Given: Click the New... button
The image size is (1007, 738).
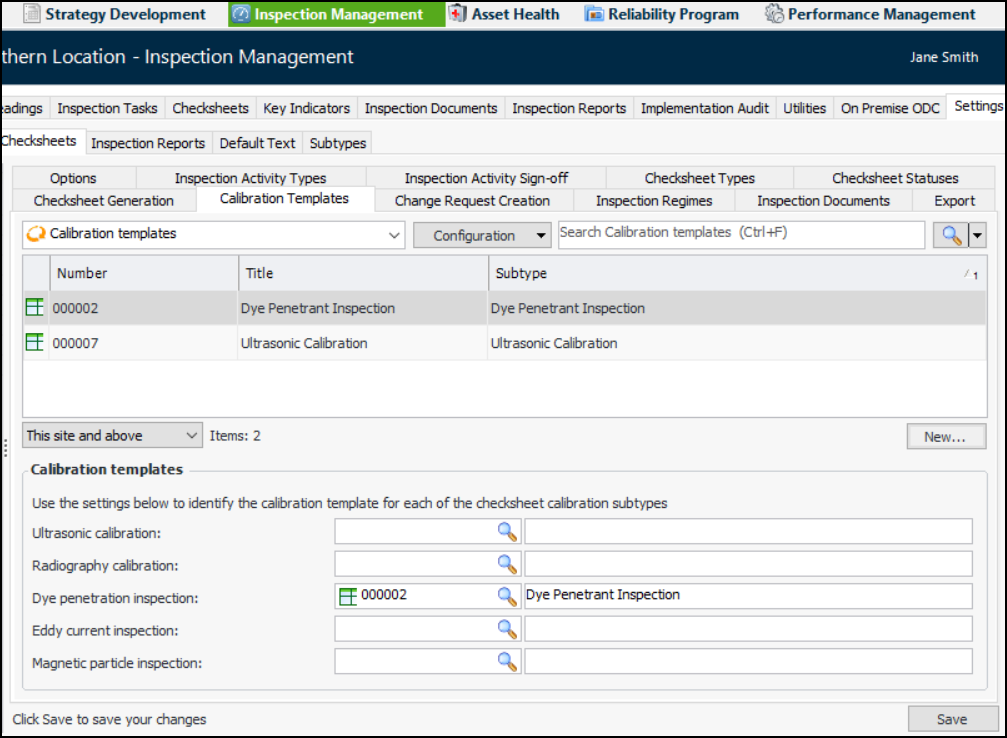Looking at the screenshot, I should click(945, 437).
